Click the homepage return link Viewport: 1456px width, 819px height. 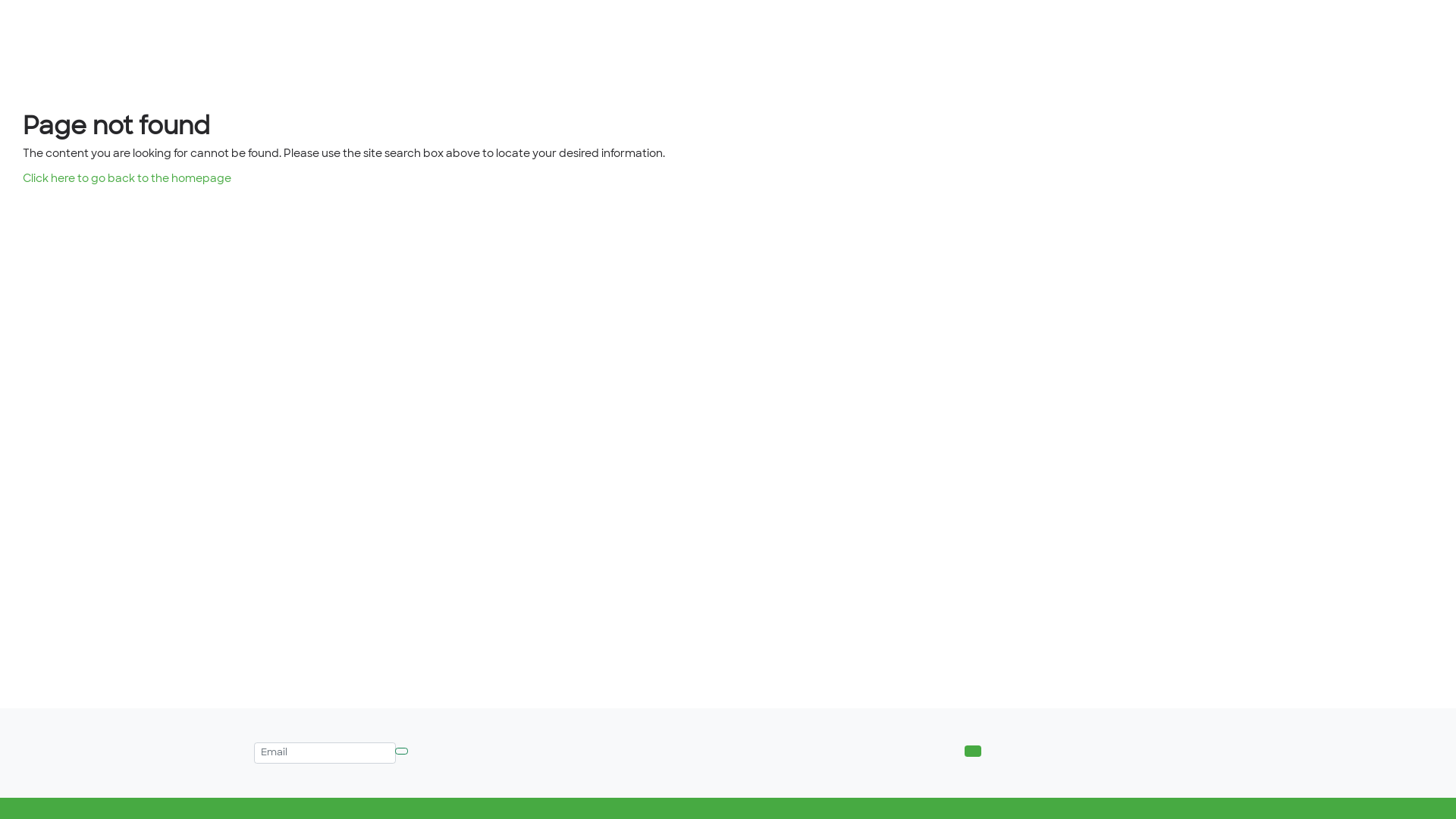pyautogui.click(x=127, y=179)
